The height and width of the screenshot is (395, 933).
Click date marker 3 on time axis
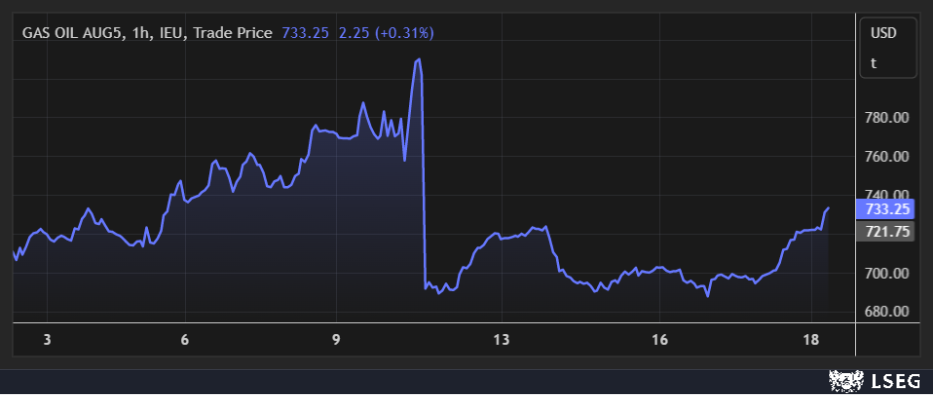47,340
